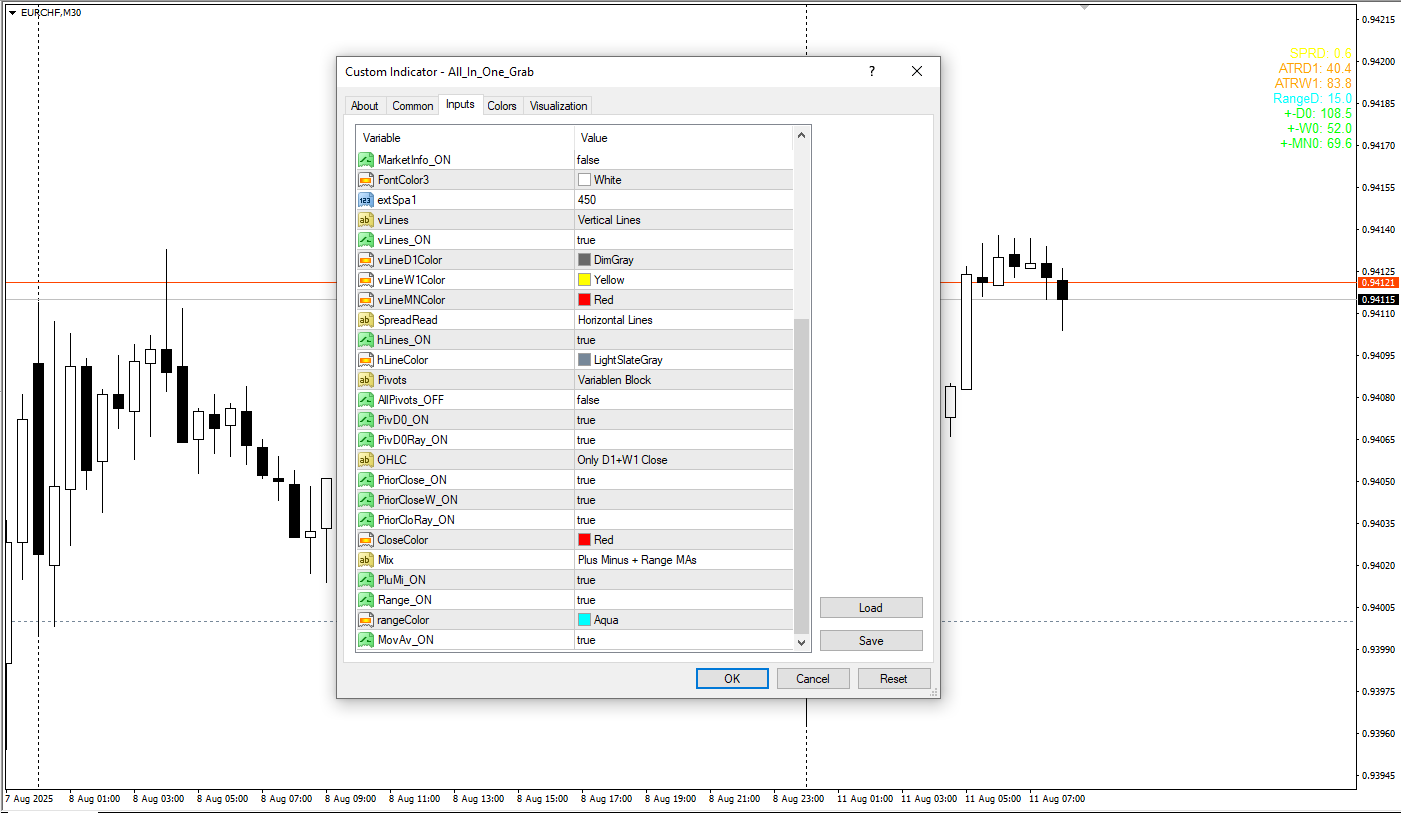Click the PluMi_ON boolean icon
This screenshot has height=813, width=1401.
pos(365,580)
